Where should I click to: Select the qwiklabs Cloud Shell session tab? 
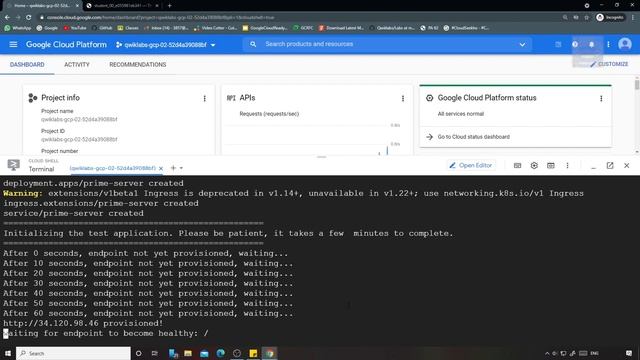click(112, 168)
